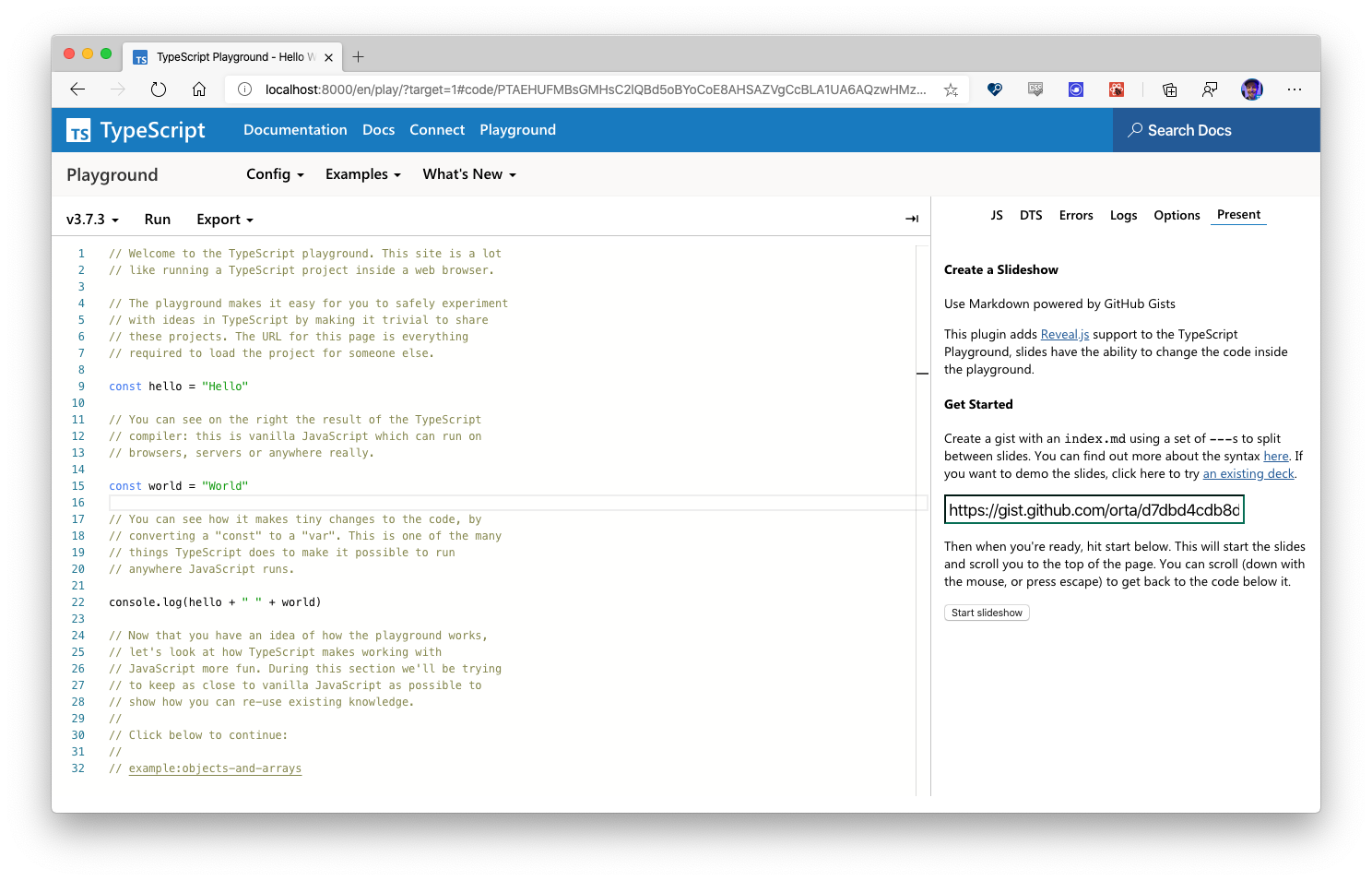
Task: Click the console.log(hello + world) line
Action: tap(215, 602)
